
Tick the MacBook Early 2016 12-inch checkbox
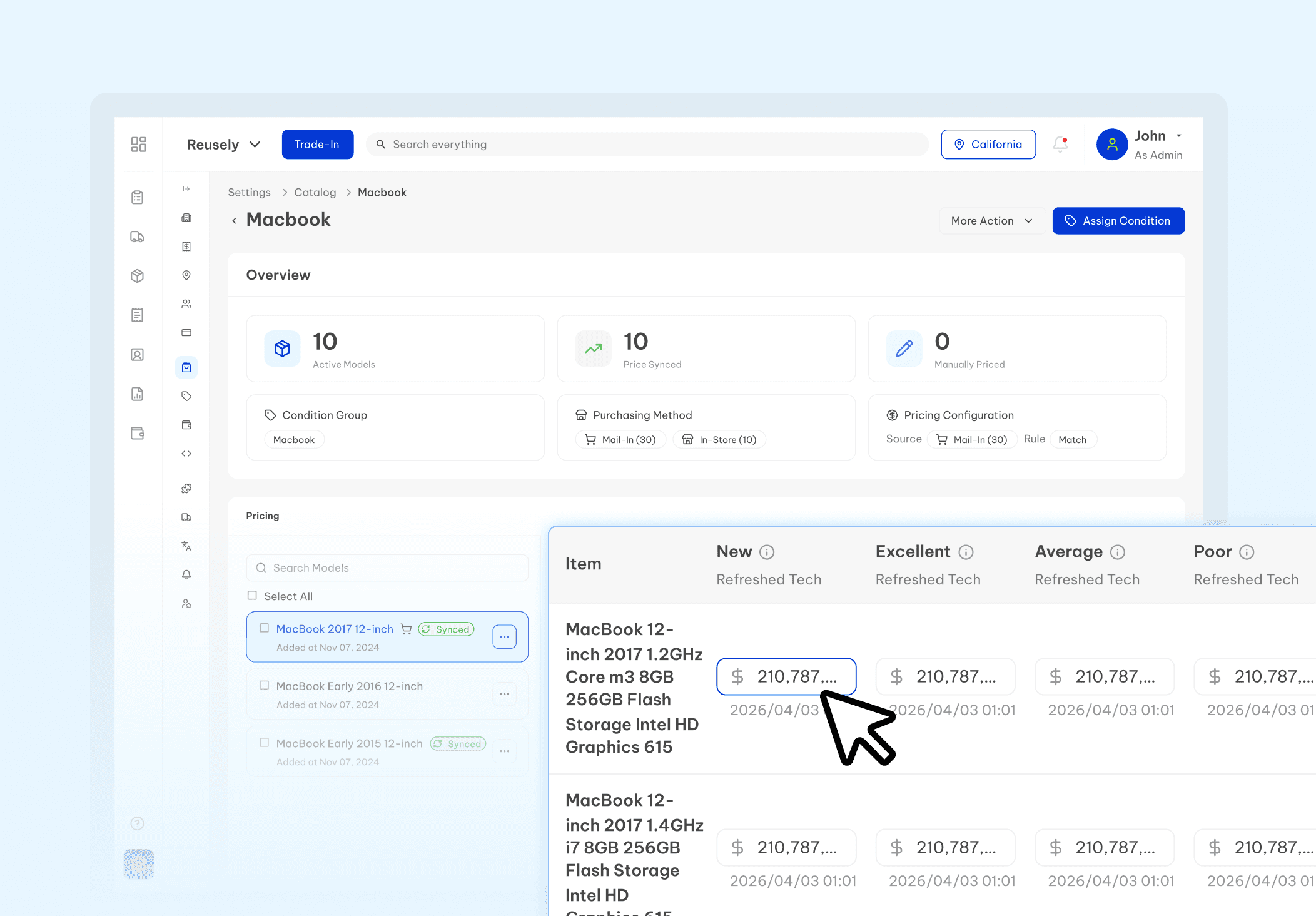[x=264, y=686]
